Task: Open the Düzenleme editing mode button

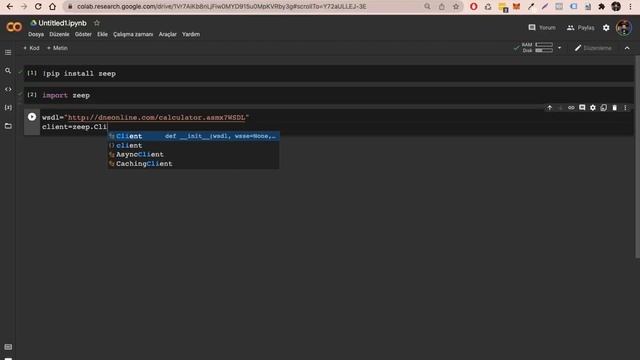Action: click(593, 48)
